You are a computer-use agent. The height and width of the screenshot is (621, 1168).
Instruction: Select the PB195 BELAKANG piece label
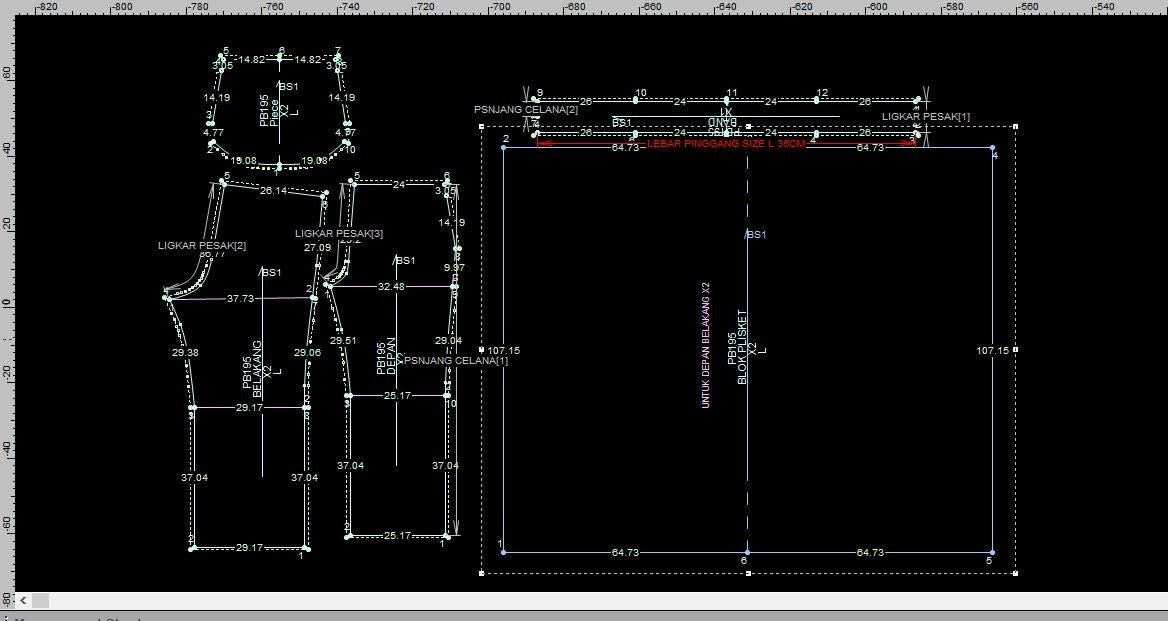252,368
